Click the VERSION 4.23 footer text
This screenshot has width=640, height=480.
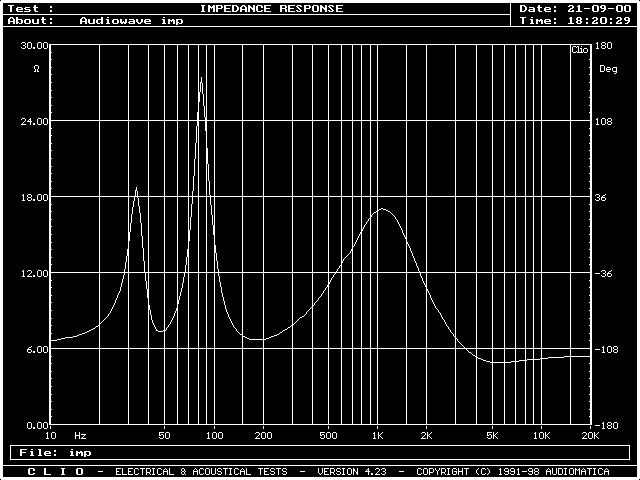click(x=352, y=472)
